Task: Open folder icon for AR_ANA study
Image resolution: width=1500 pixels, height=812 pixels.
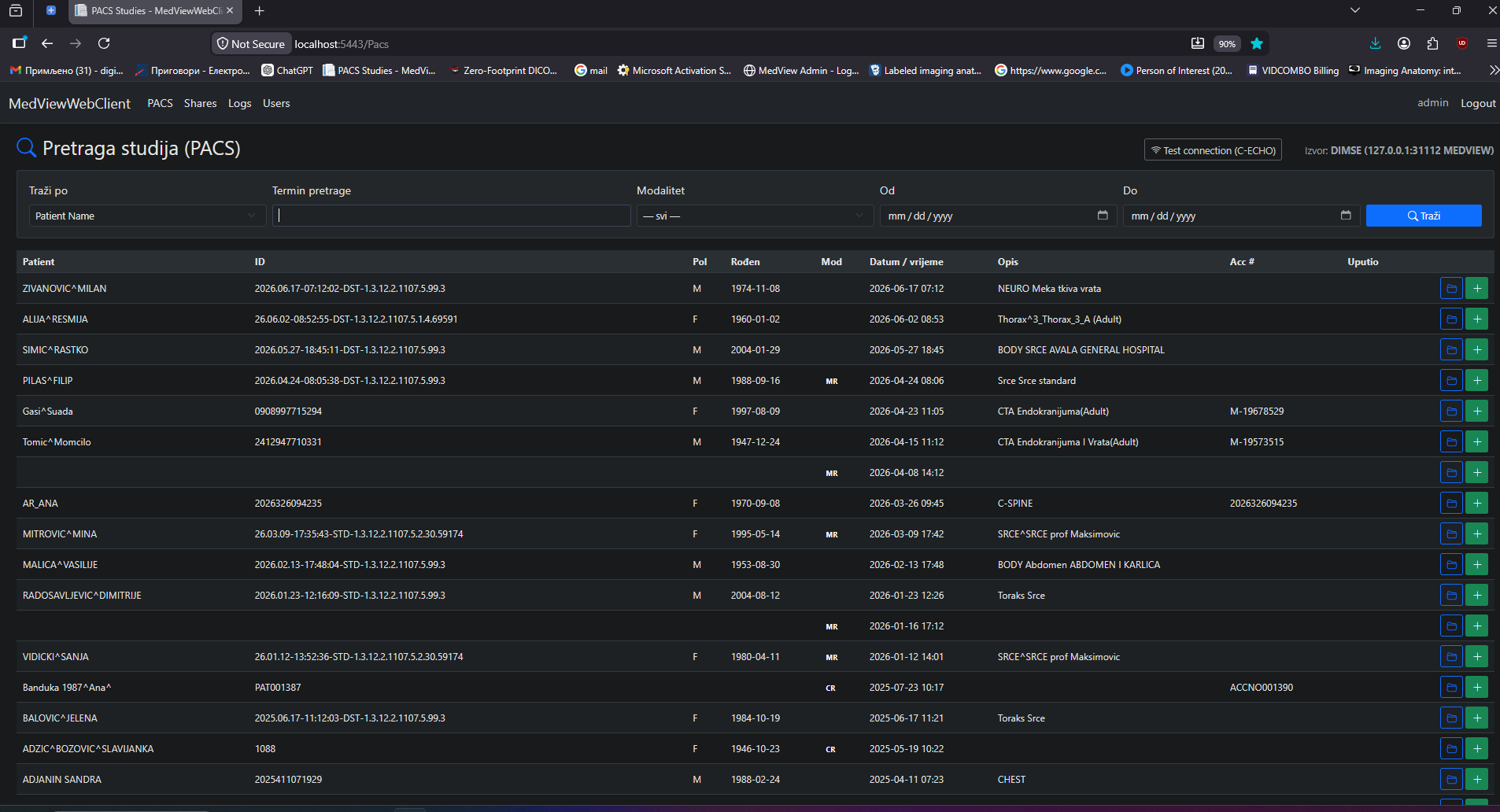Action: coord(1451,504)
